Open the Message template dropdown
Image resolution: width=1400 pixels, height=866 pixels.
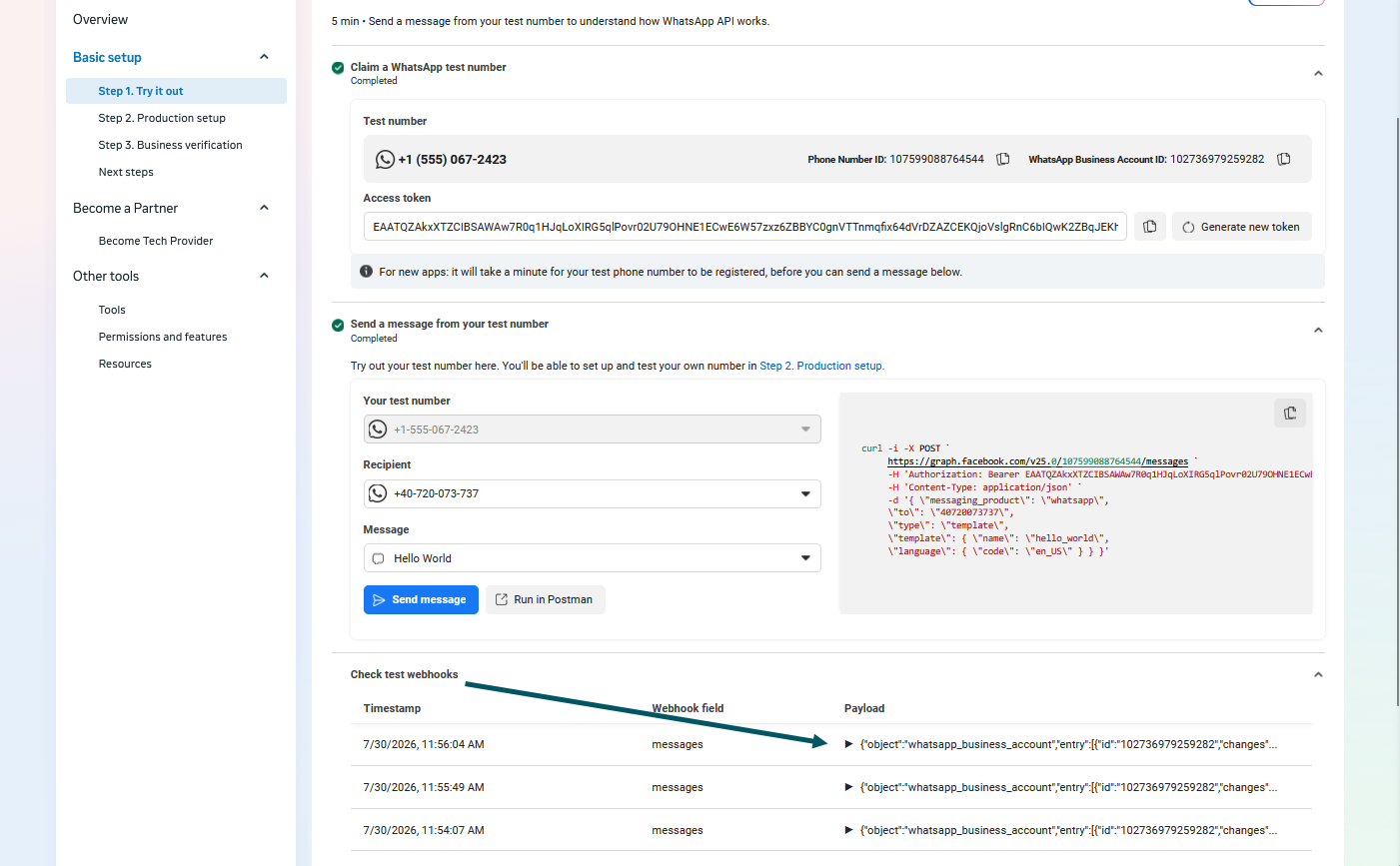[x=593, y=558]
